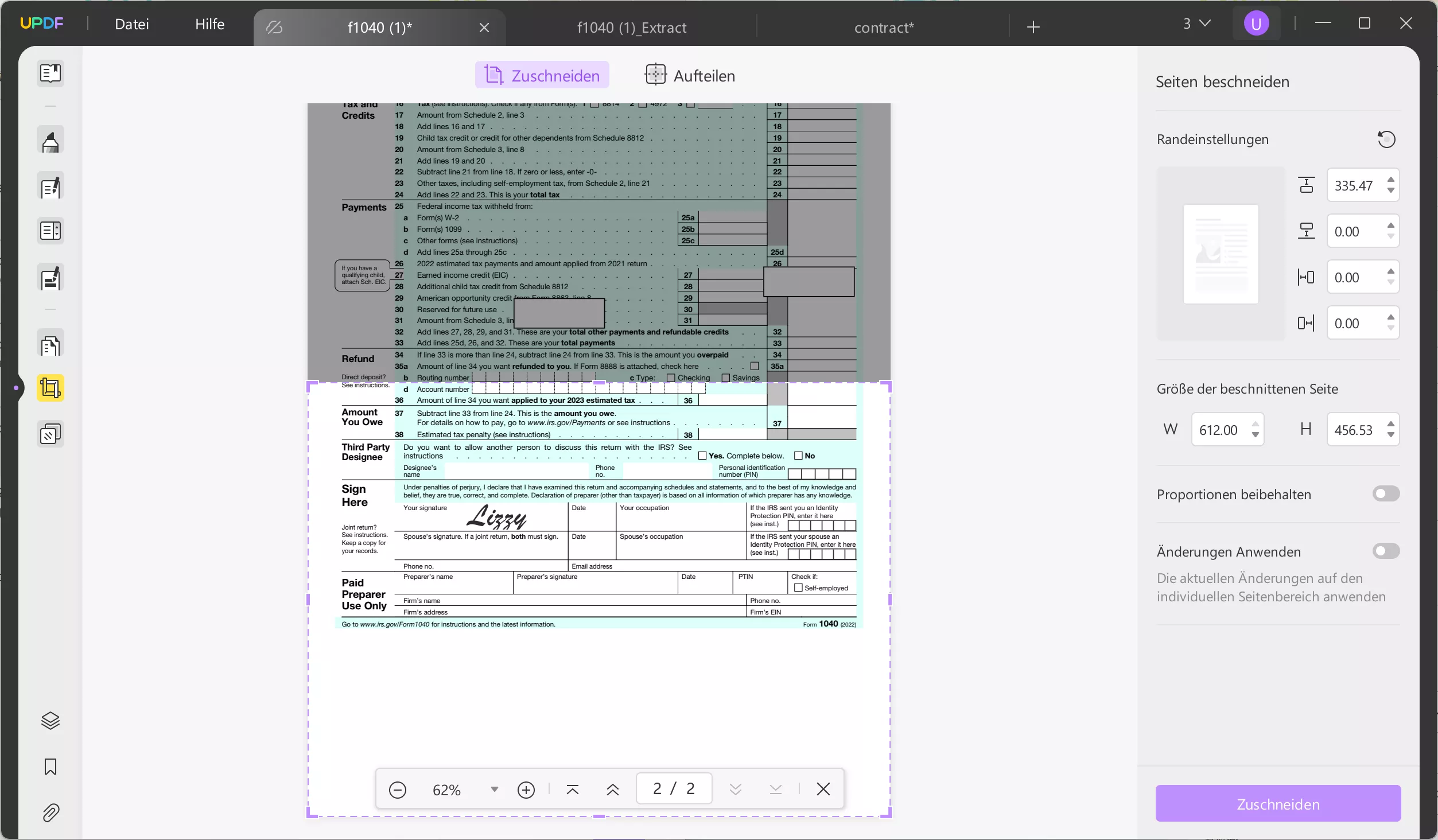1438x840 pixels.
Task: Increase the top margin value with the stepper
Action: click(1392, 180)
